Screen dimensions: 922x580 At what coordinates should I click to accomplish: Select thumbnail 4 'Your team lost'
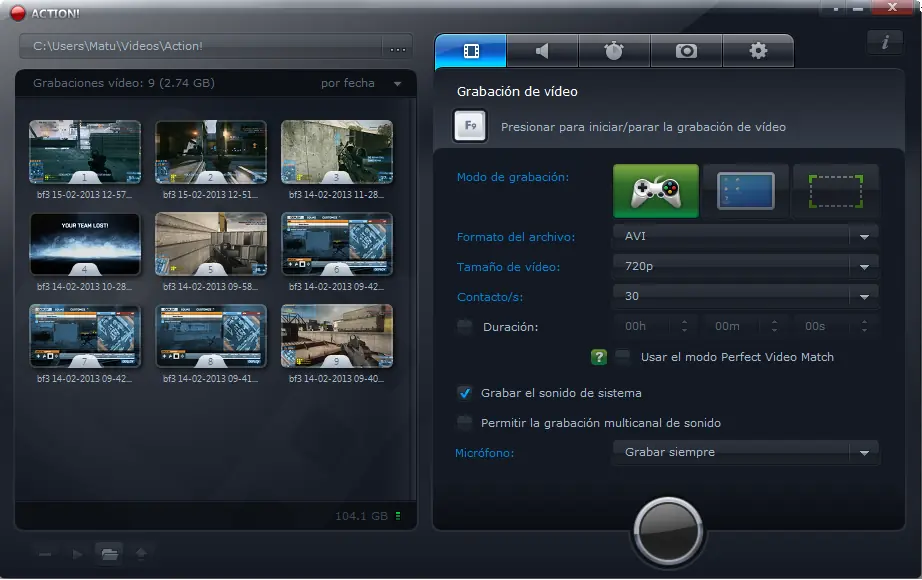click(x=85, y=244)
